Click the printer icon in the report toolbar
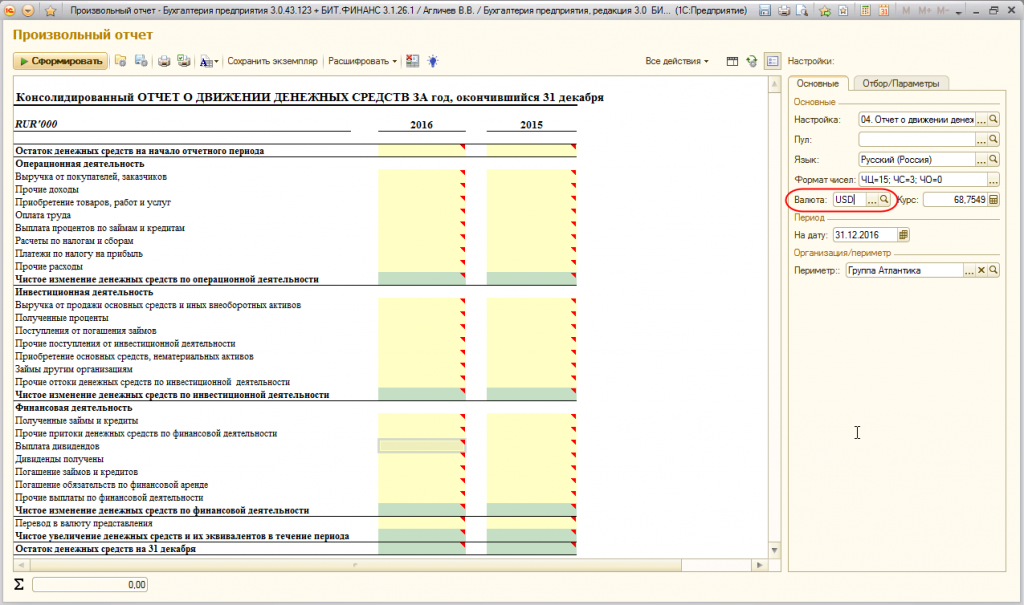Viewport: 1024px width, 605px height. [164, 61]
